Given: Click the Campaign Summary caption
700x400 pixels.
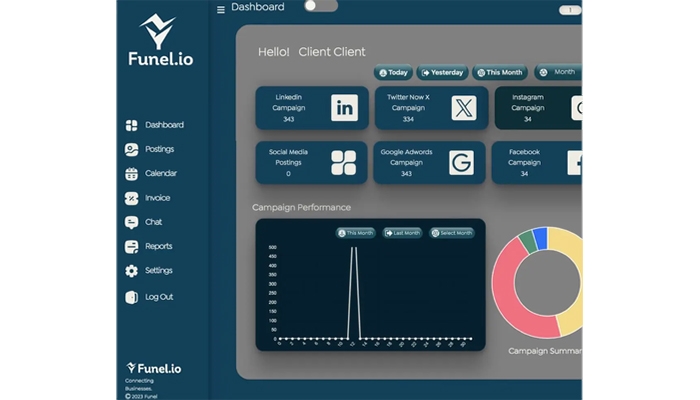Looking at the screenshot, I should 545,351.
